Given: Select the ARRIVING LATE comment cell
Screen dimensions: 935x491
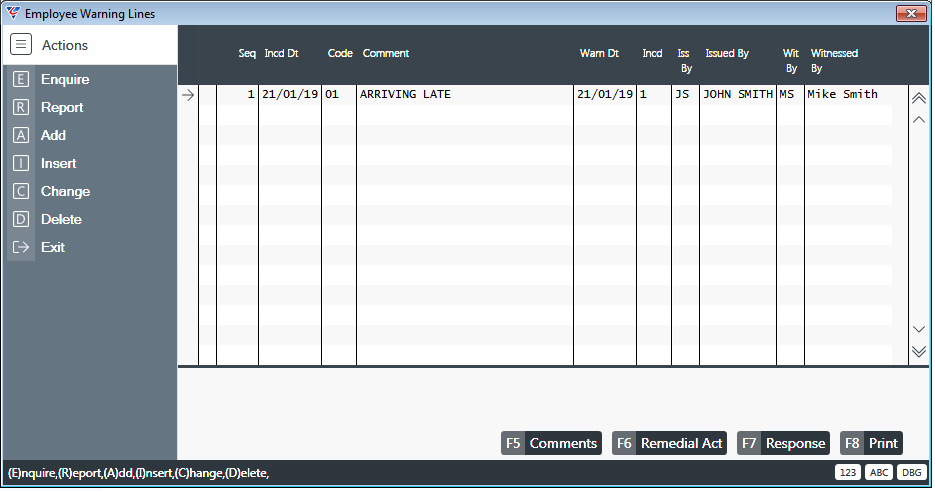Looking at the screenshot, I should pos(465,94).
